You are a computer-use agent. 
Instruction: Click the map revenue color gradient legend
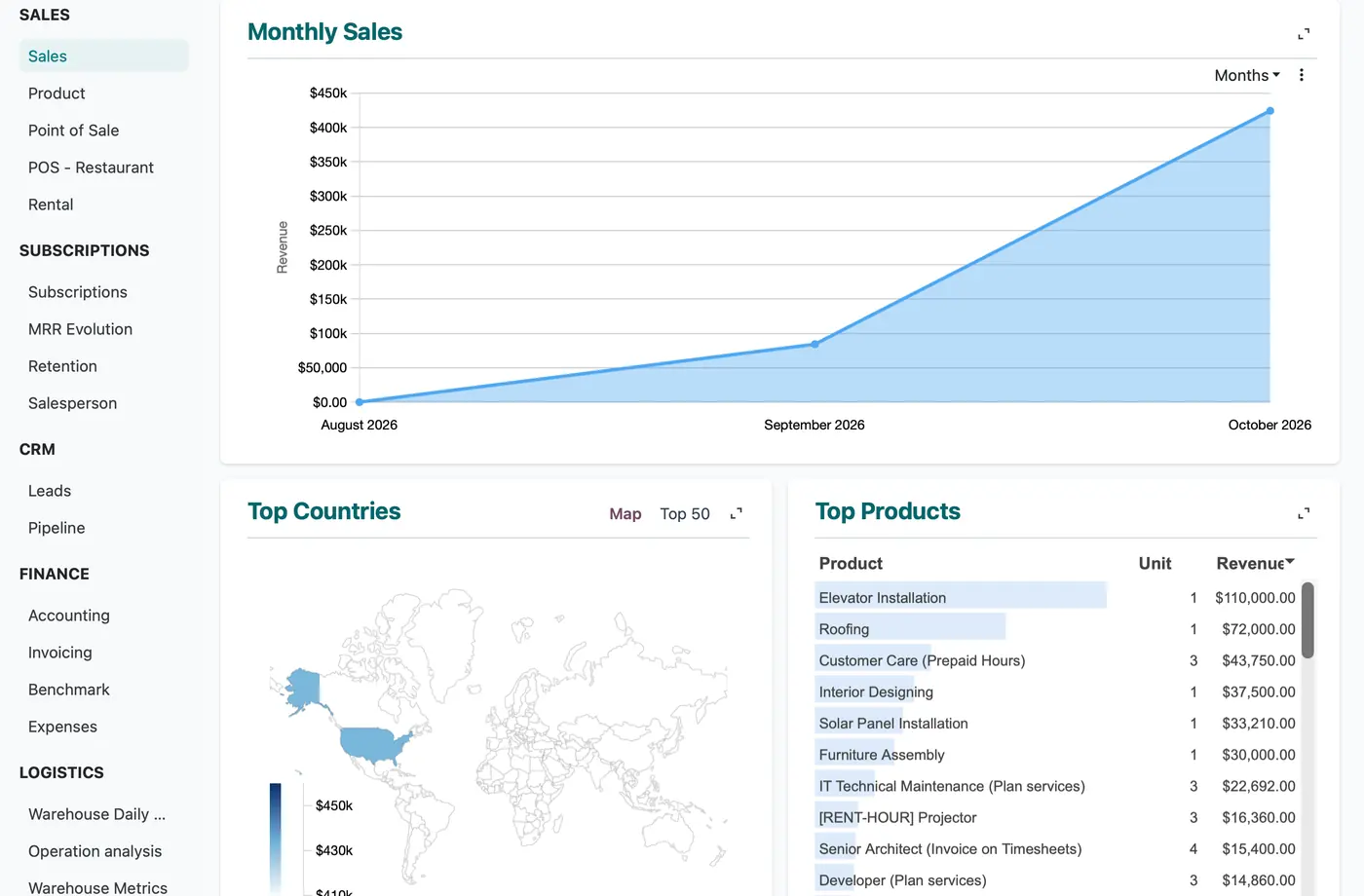(x=276, y=838)
